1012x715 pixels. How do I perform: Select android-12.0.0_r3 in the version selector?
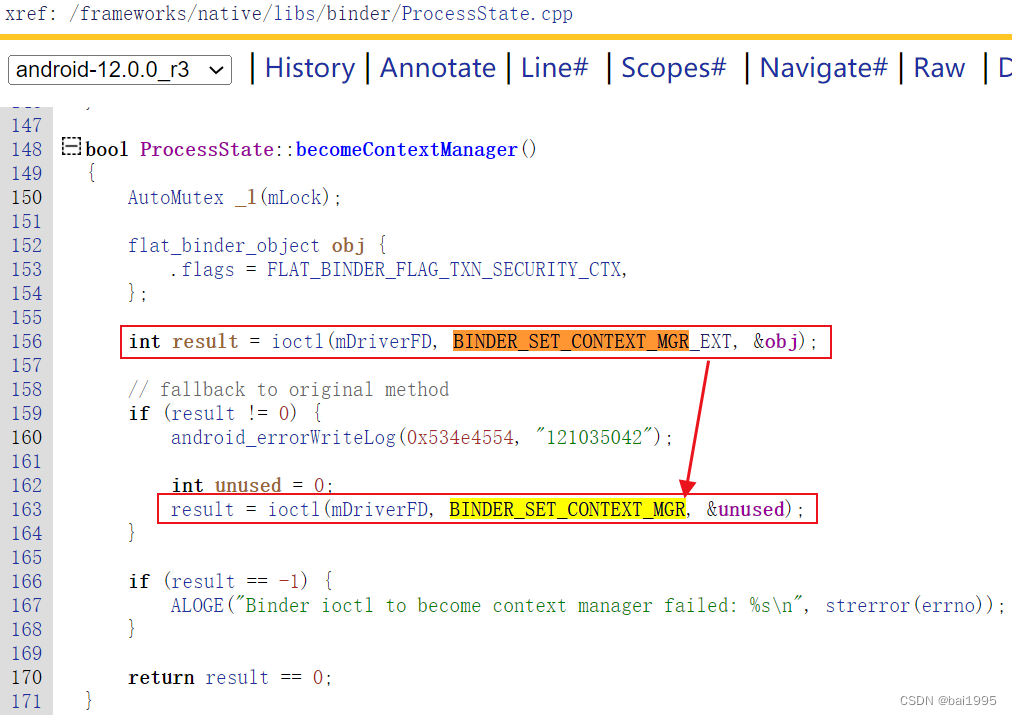[x=110, y=70]
